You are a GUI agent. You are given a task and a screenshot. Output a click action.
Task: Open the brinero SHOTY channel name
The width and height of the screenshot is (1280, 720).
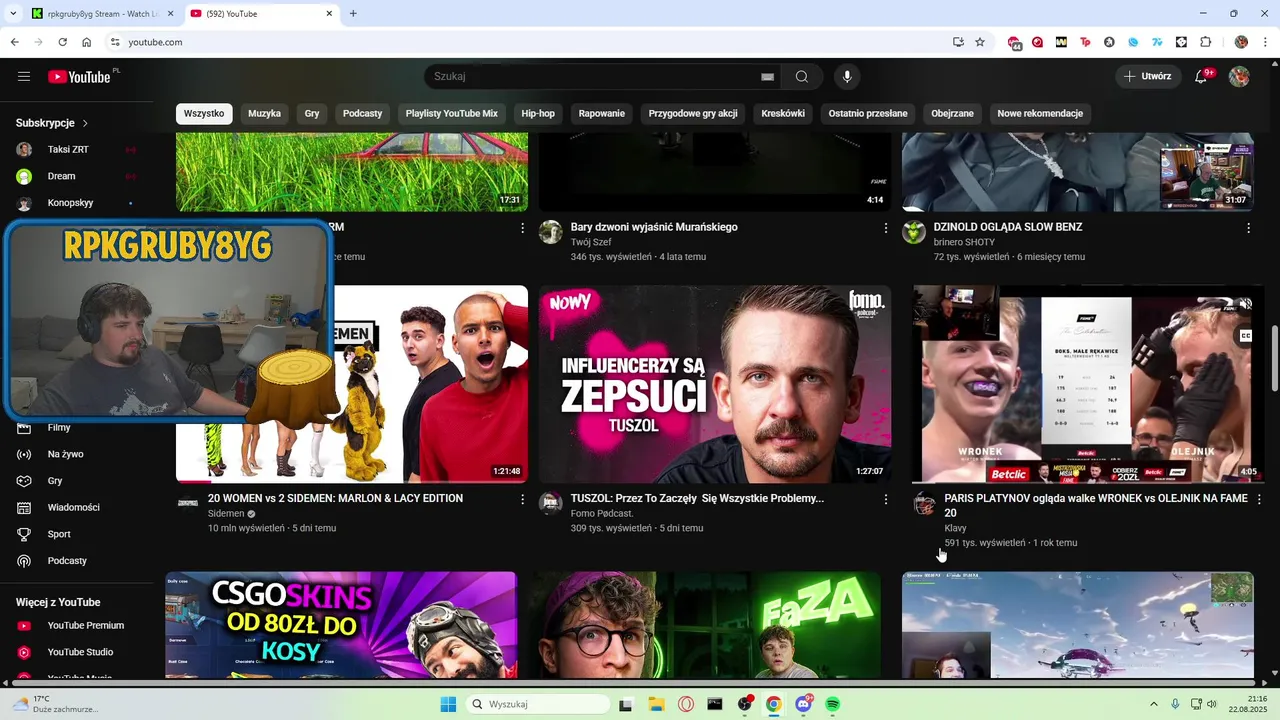(x=964, y=242)
